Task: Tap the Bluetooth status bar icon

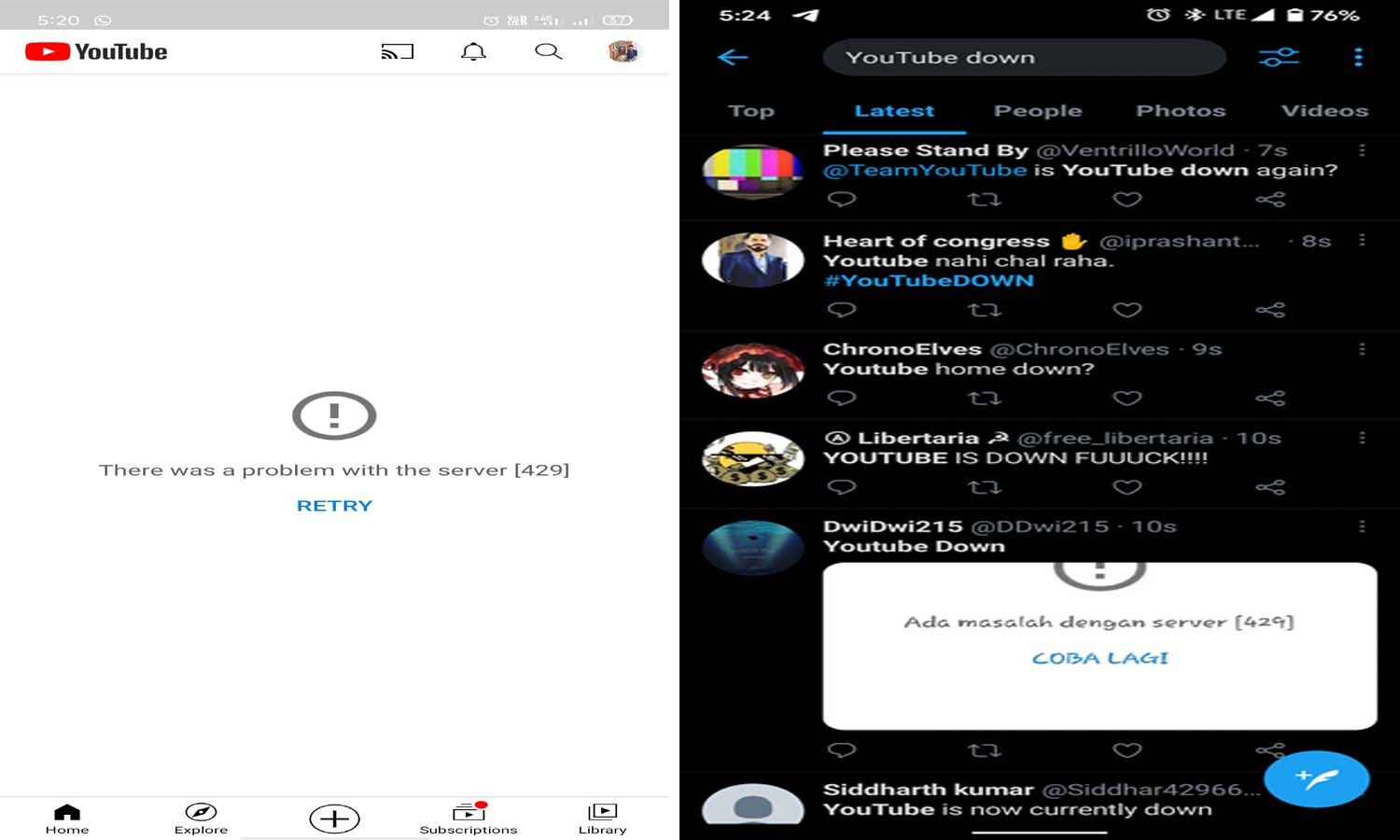Action: coord(1194,15)
